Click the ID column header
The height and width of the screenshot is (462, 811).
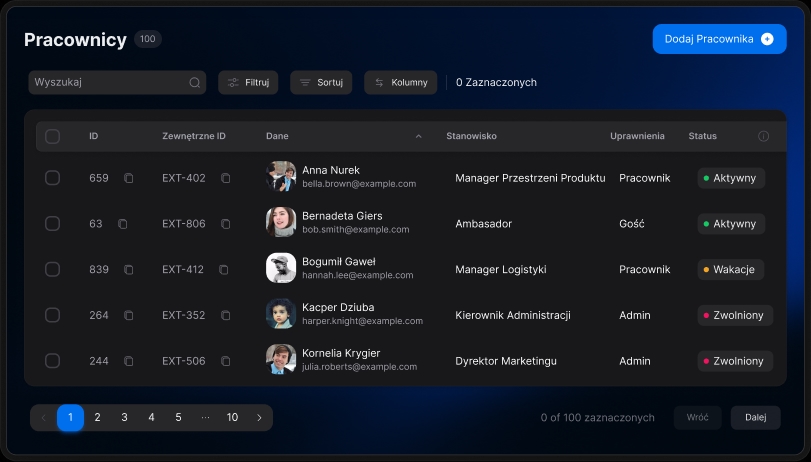coord(94,136)
